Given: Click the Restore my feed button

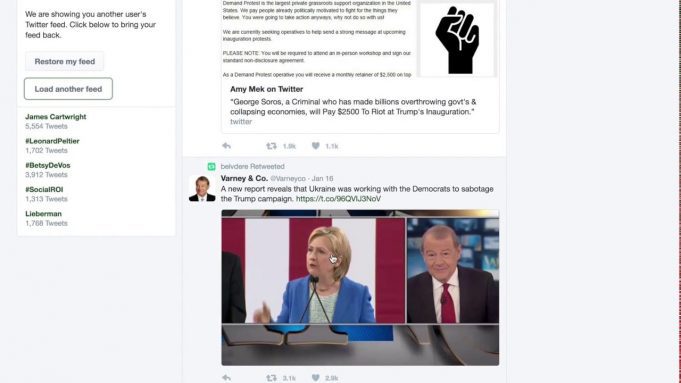Looking at the screenshot, I should (x=64, y=61).
